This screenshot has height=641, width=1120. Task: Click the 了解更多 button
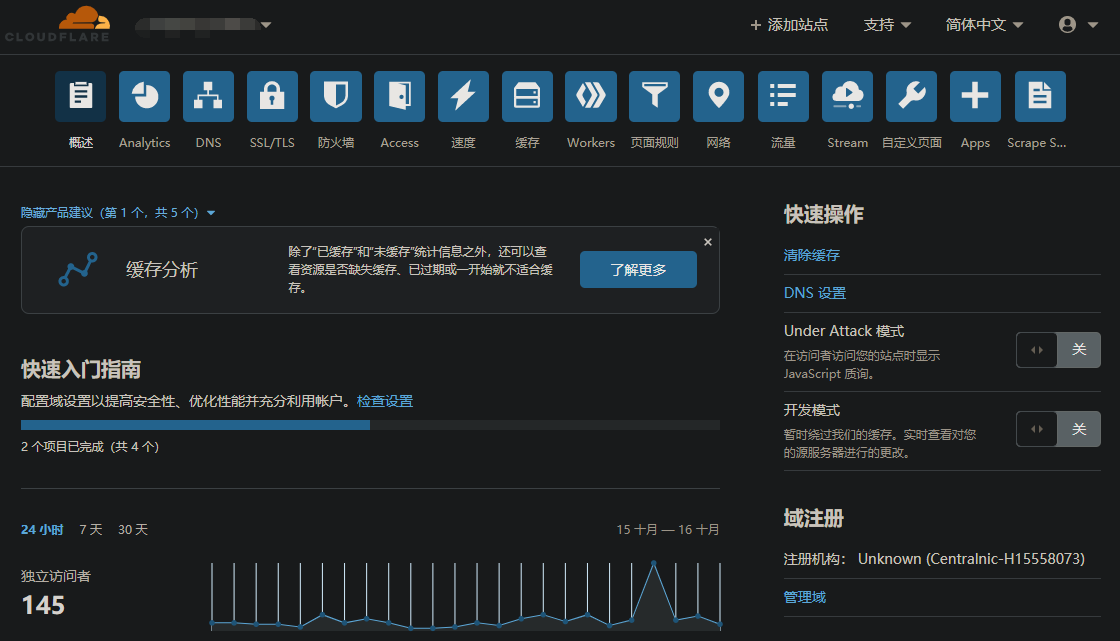[638, 270]
